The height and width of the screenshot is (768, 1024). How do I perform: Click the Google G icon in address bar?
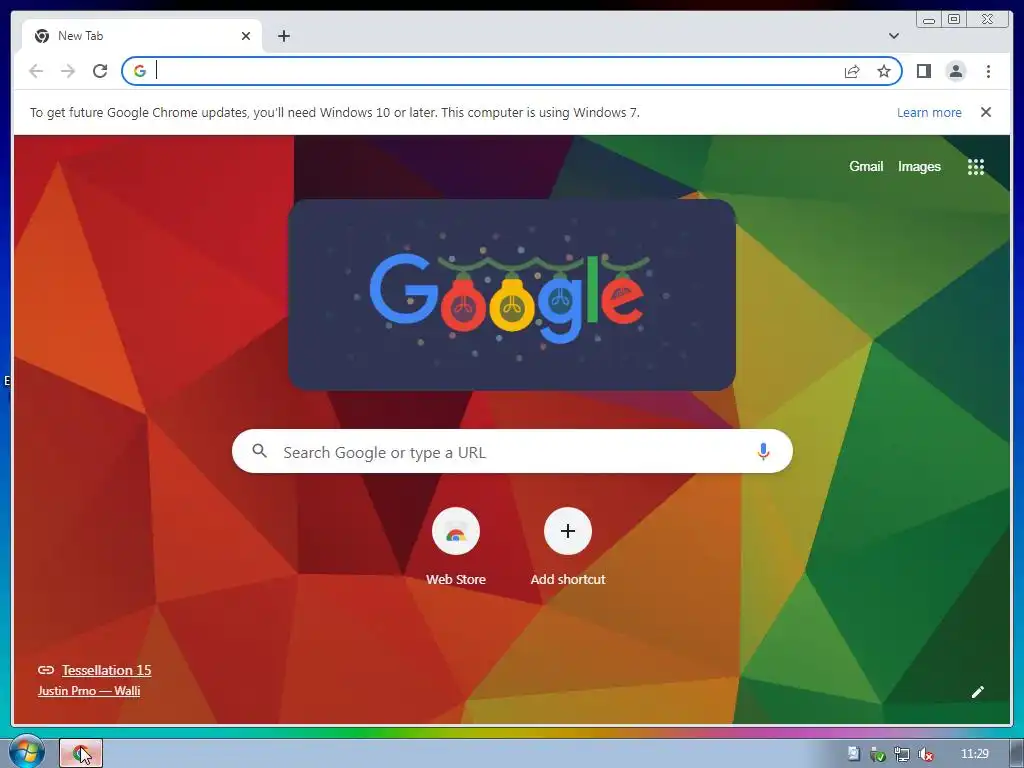coord(140,71)
